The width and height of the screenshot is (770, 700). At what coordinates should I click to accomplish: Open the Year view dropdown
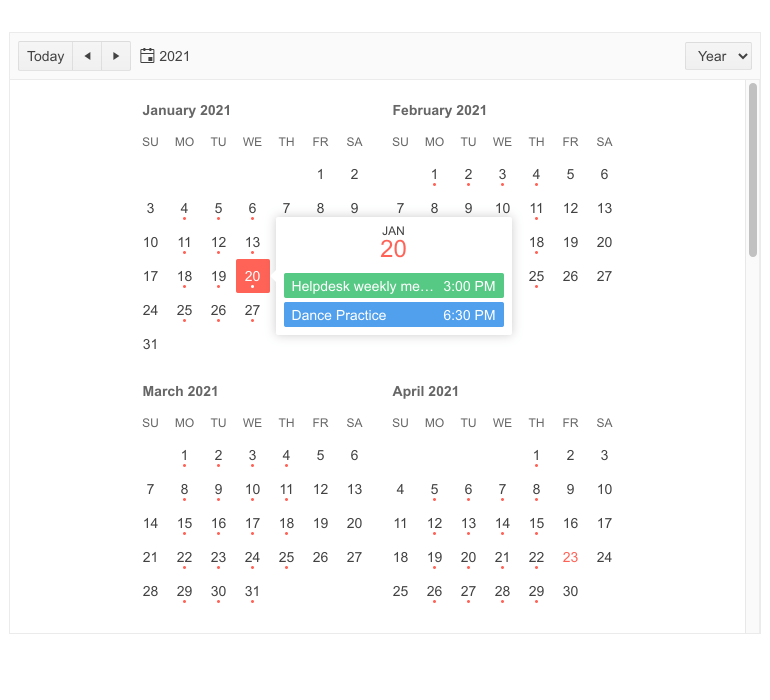coord(718,56)
